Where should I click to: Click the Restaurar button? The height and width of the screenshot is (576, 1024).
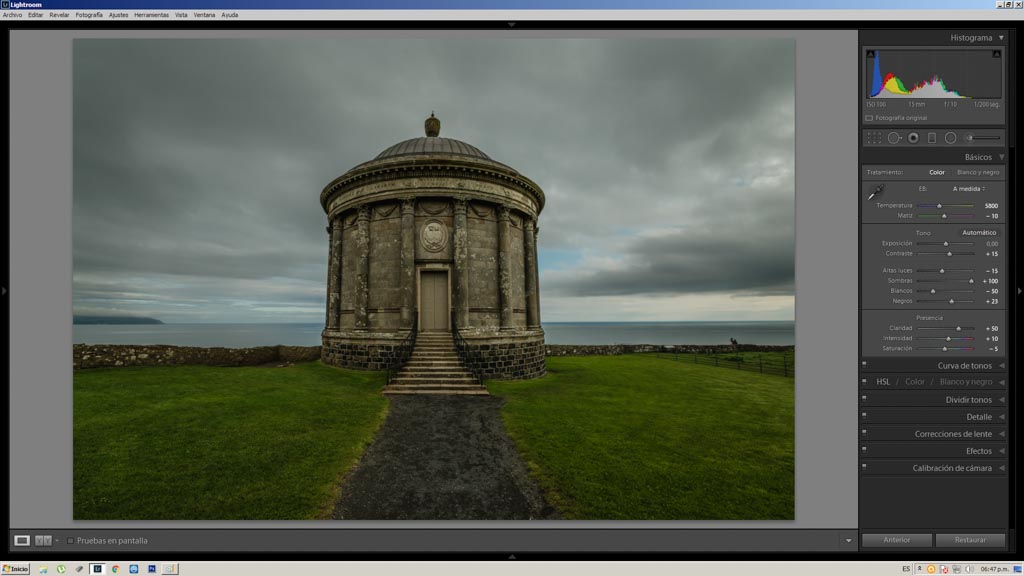pos(970,540)
